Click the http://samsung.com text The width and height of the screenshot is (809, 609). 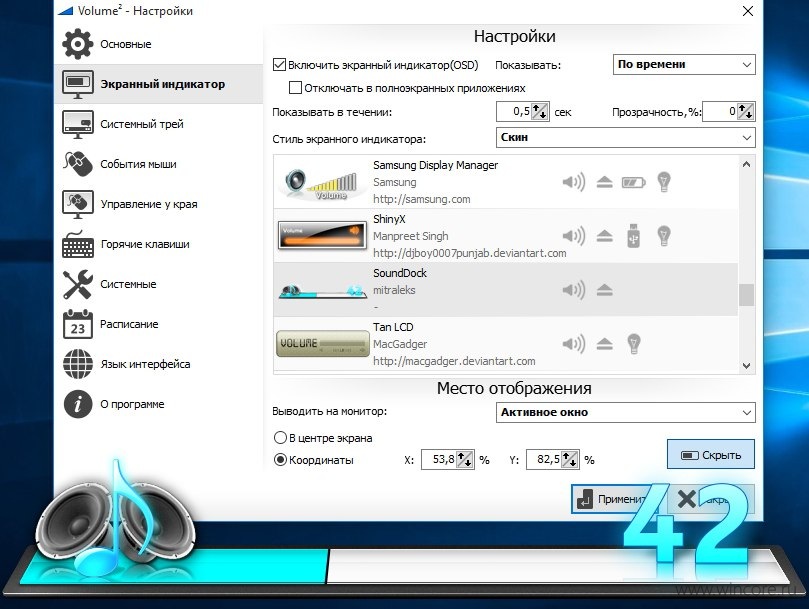point(422,199)
